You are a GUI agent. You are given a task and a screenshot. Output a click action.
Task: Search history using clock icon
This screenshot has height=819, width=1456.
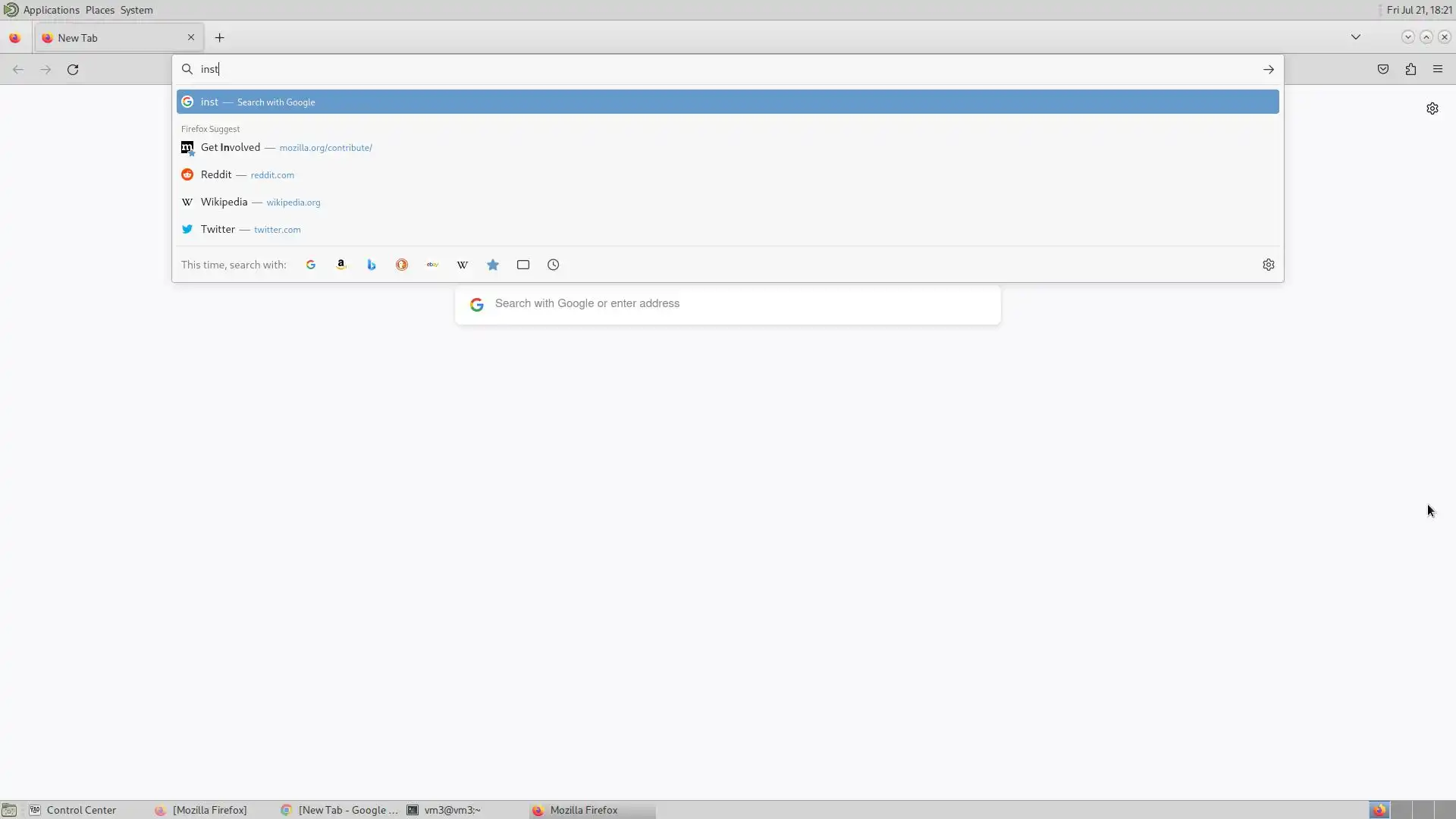click(x=554, y=265)
